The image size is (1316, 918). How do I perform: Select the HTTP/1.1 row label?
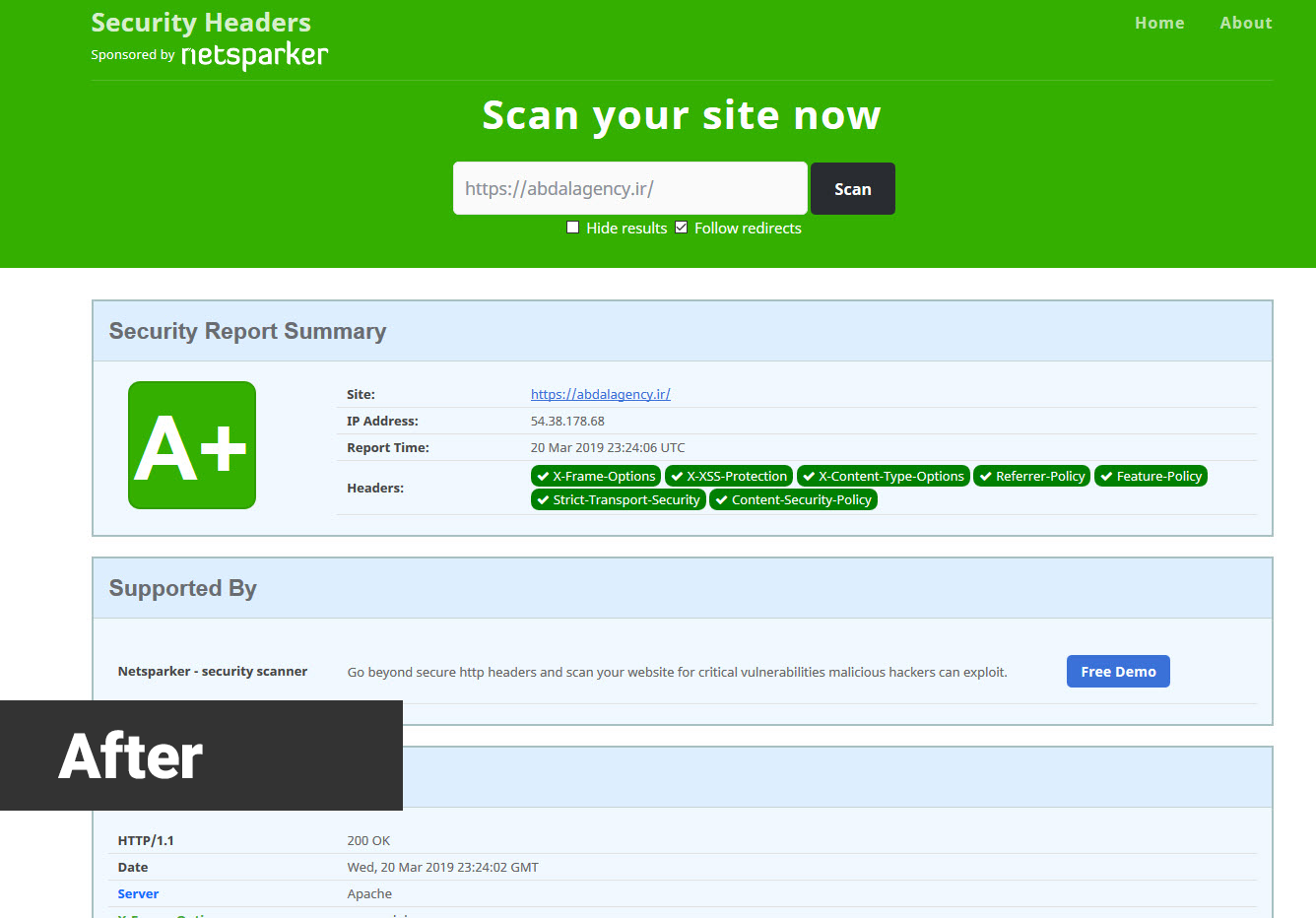146,841
